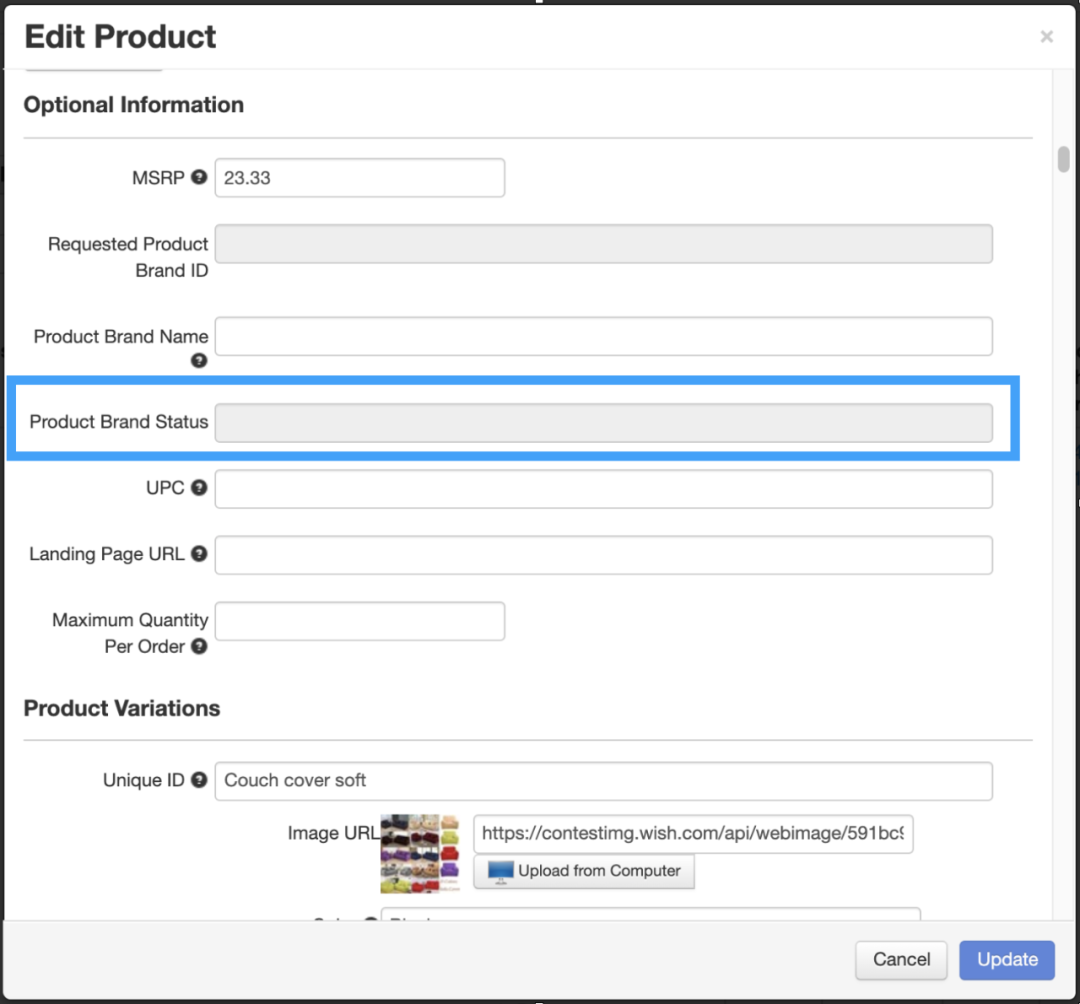Image resolution: width=1080 pixels, height=1004 pixels.
Task: Click into the Product Brand Name field
Action: pyautogui.click(x=603, y=336)
